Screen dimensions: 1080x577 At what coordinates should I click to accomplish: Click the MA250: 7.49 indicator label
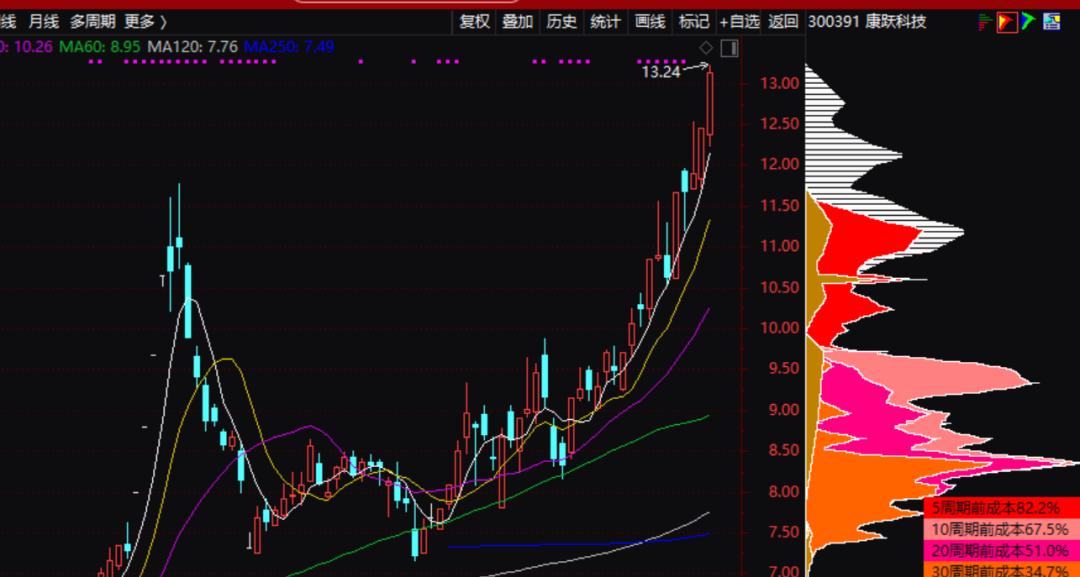click(289, 47)
